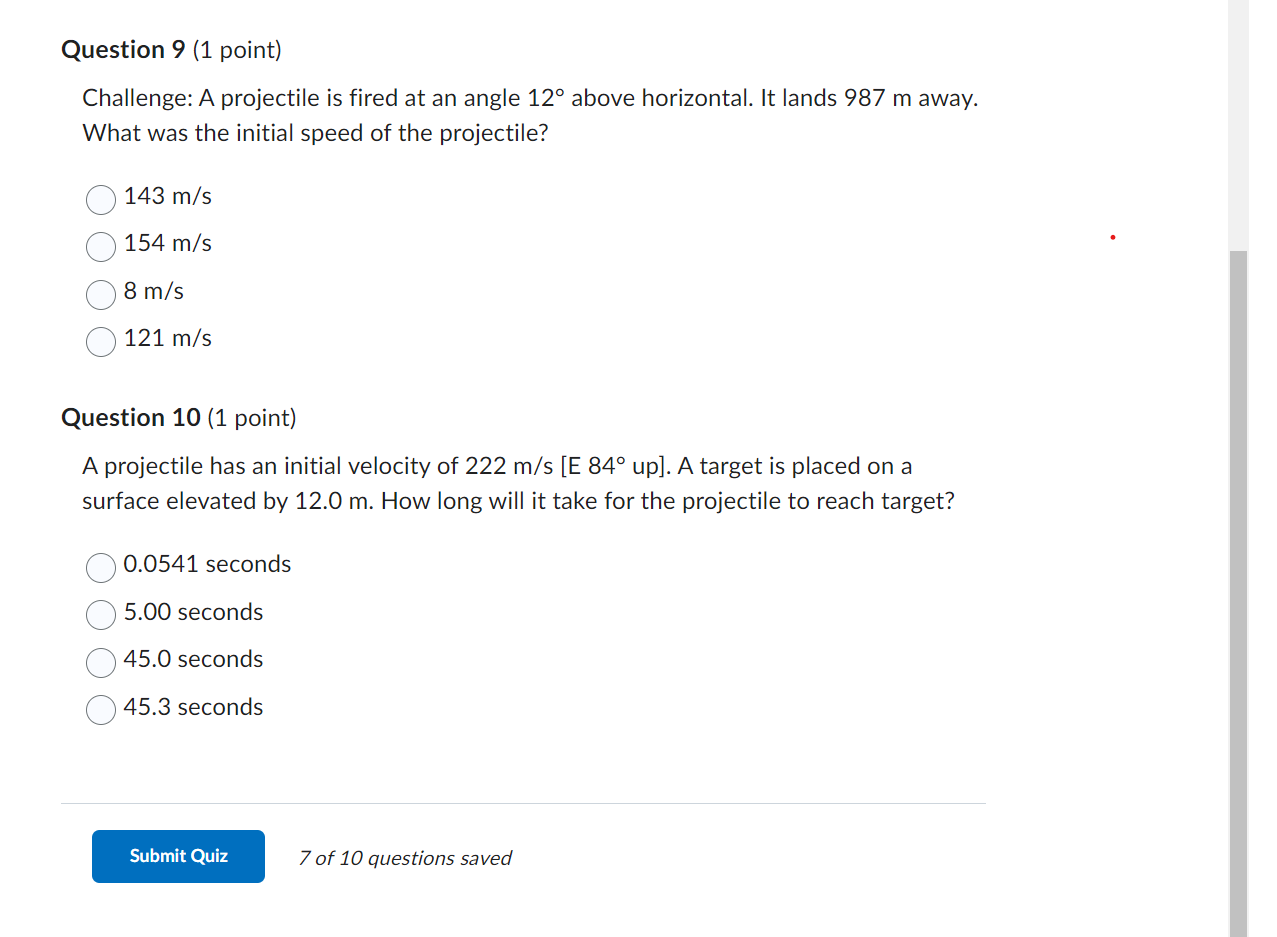1277x937 pixels.
Task: Click the blue Submit Quiz button to finish
Action: pyautogui.click(x=178, y=856)
